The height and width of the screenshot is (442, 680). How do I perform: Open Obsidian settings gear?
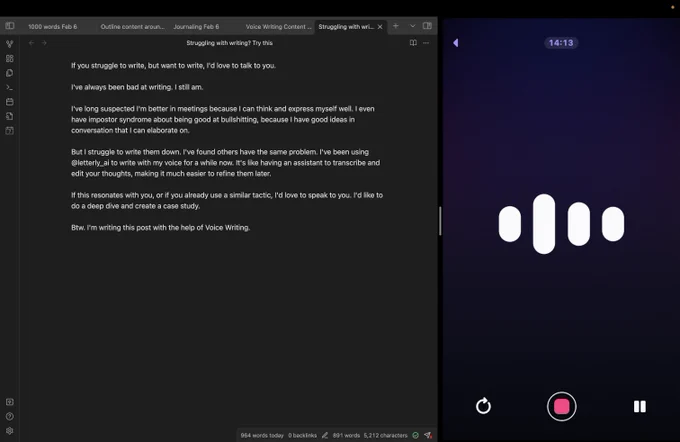coord(10,431)
